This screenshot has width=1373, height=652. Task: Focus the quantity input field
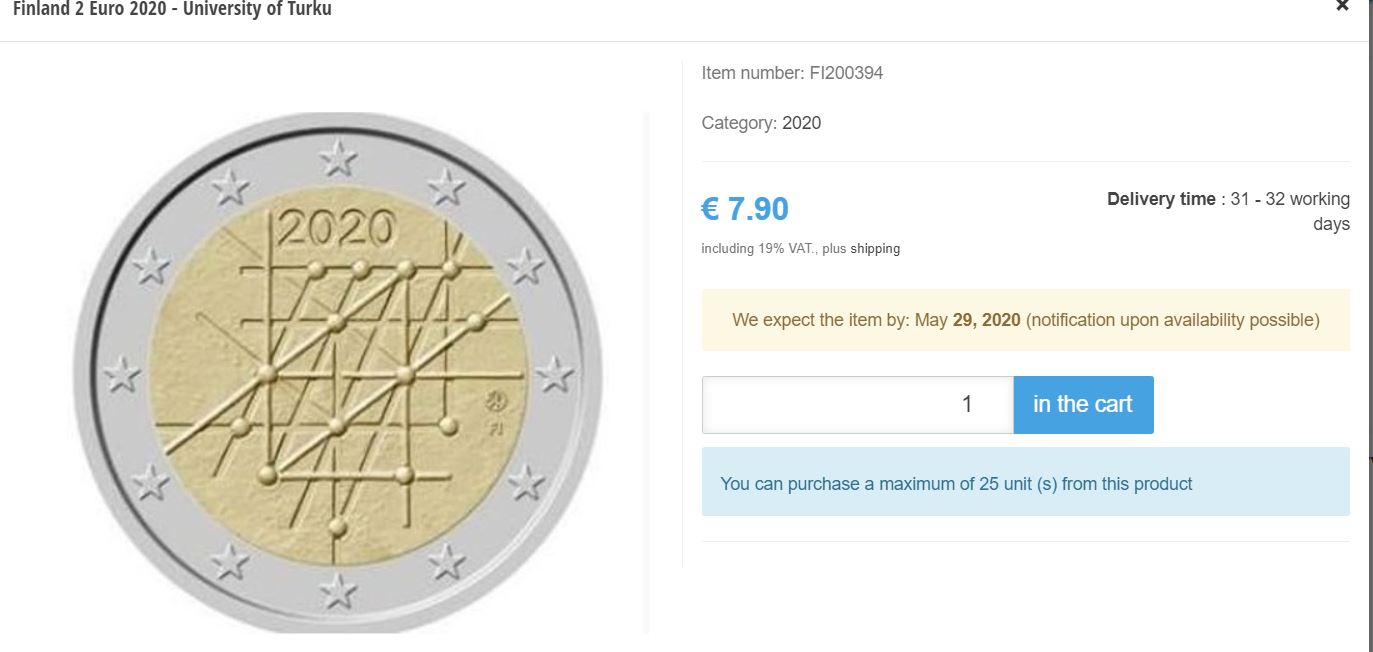(857, 405)
